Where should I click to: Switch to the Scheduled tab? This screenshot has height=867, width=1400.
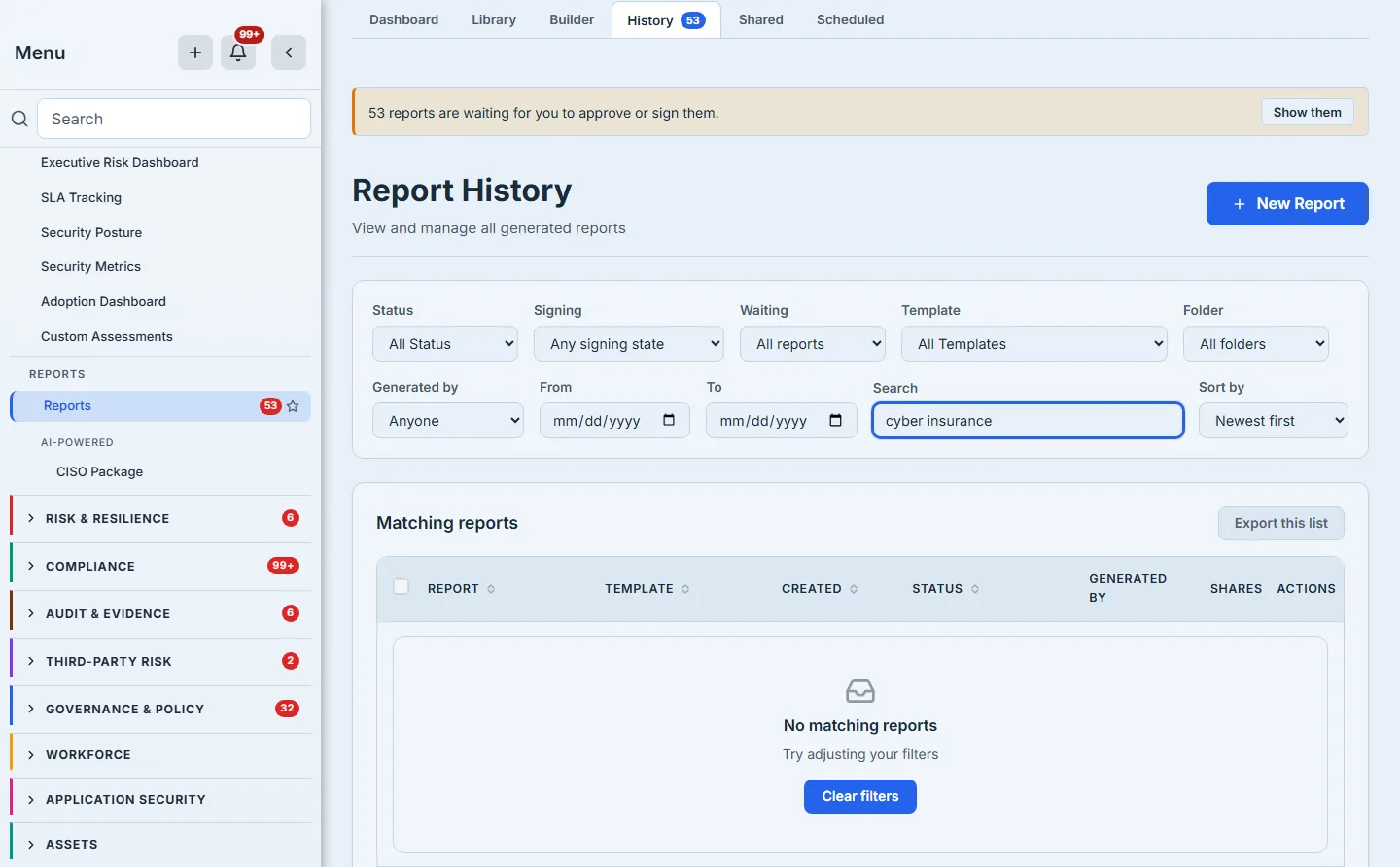coord(851,19)
